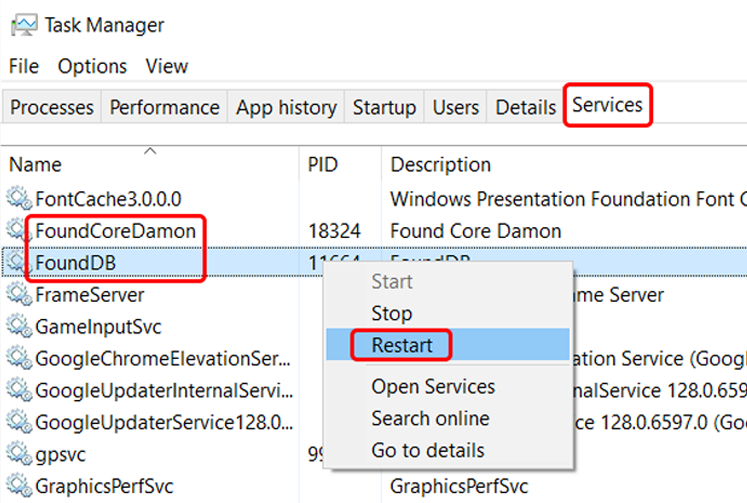Click the gear icon beside GoogleUpdaterInternalService

(19, 390)
